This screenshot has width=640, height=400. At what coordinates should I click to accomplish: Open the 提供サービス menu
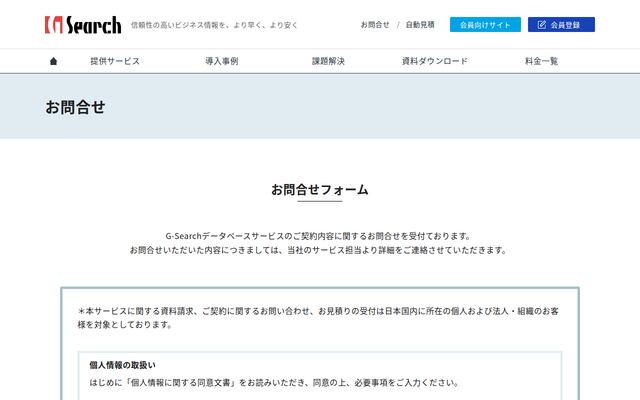[x=115, y=61]
